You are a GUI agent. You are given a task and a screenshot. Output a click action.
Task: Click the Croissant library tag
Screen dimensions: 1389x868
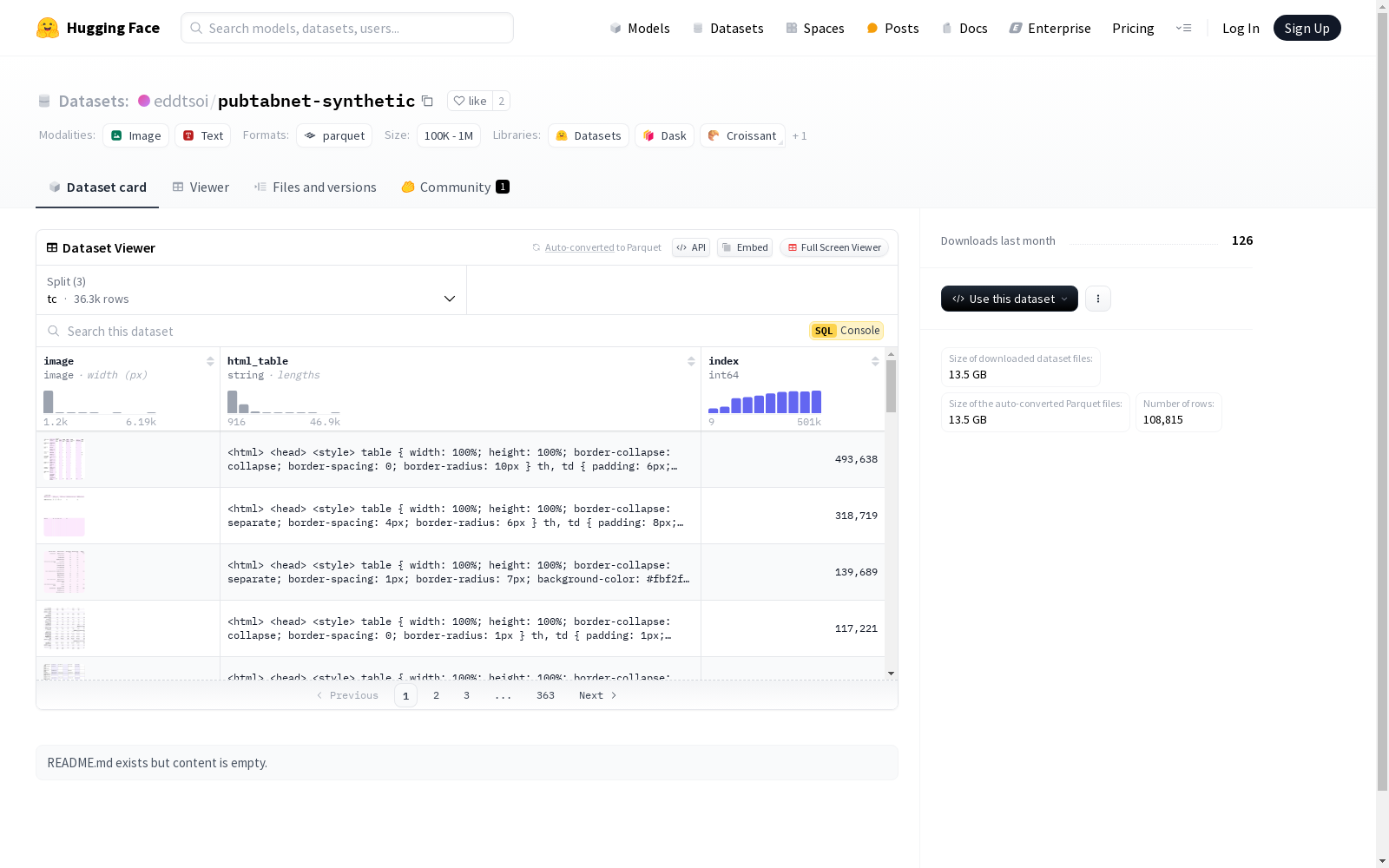point(742,135)
